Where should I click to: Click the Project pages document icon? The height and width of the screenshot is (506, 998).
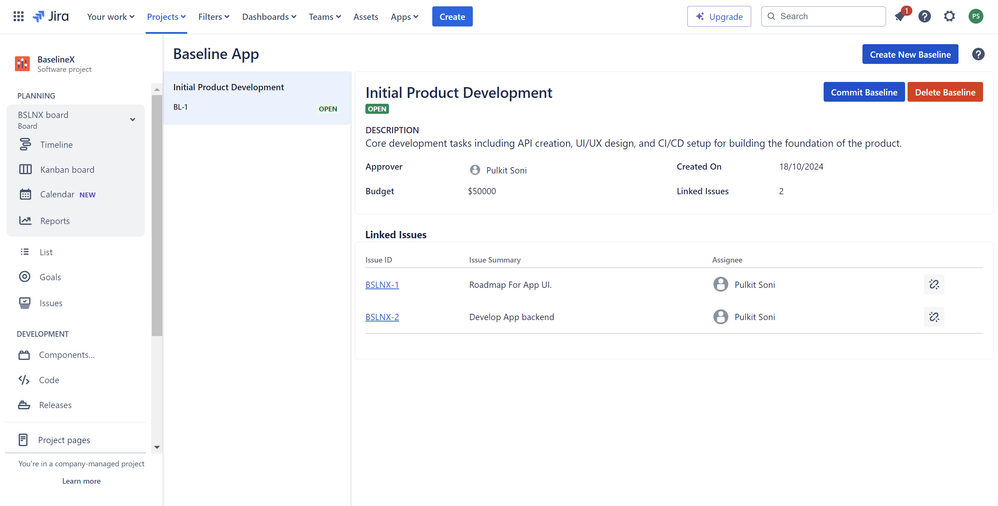click(24, 440)
